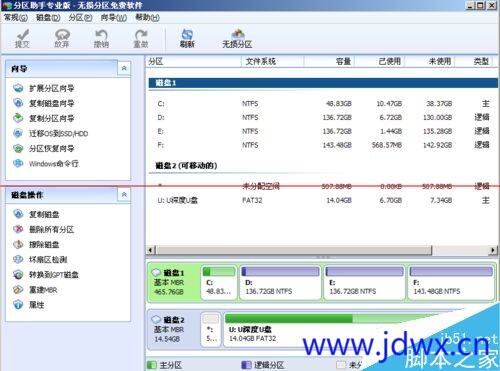Image resolution: width=500 pixels, height=371 pixels.
Task: Open the 分区恢复向导 wizard
Action: pos(44,149)
